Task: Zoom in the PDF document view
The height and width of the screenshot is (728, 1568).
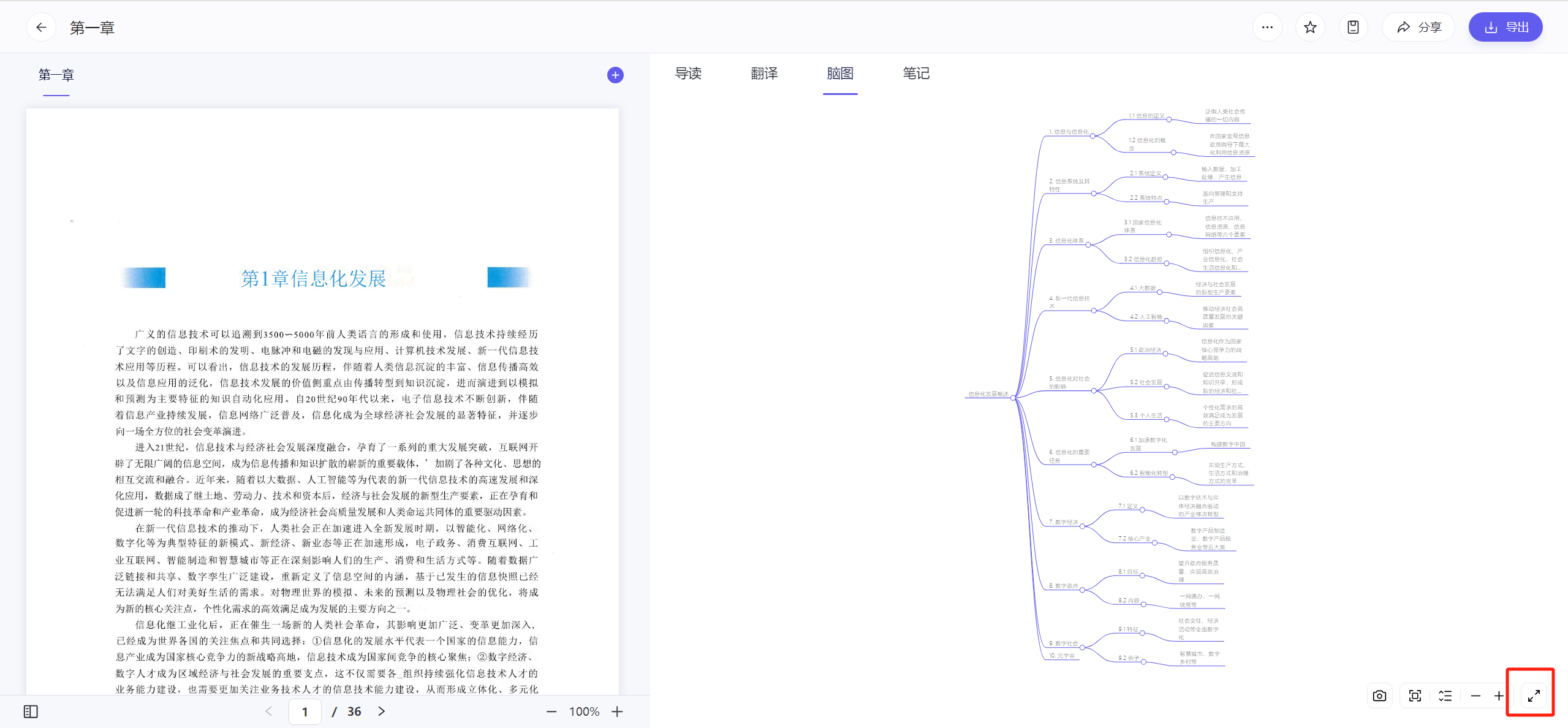Action: [617, 711]
